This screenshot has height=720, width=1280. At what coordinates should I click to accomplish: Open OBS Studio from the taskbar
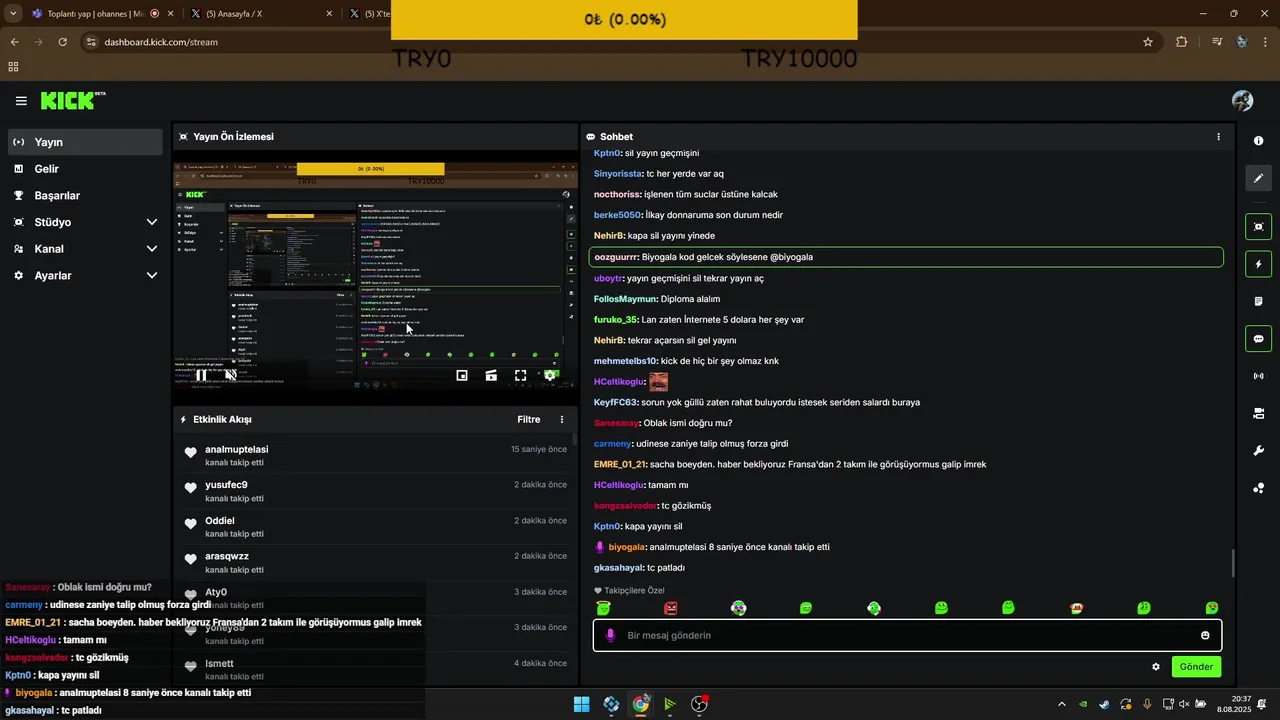pyautogui.click(x=700, y=704)
